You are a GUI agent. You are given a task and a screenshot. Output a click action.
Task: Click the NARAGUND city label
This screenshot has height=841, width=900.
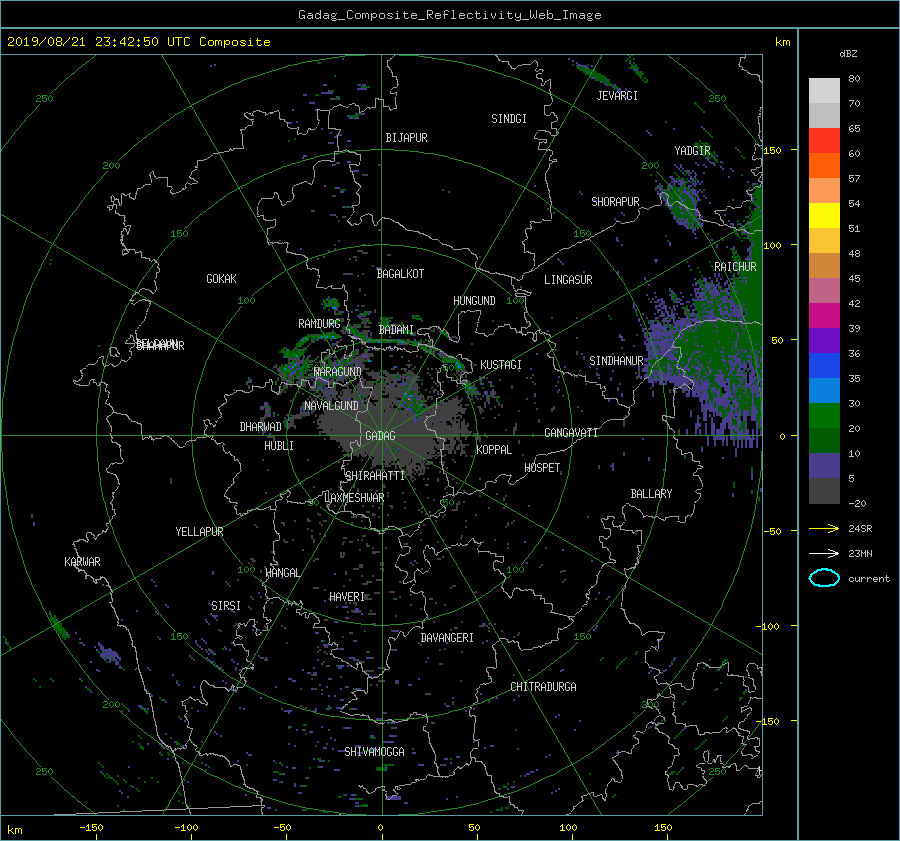338,372
